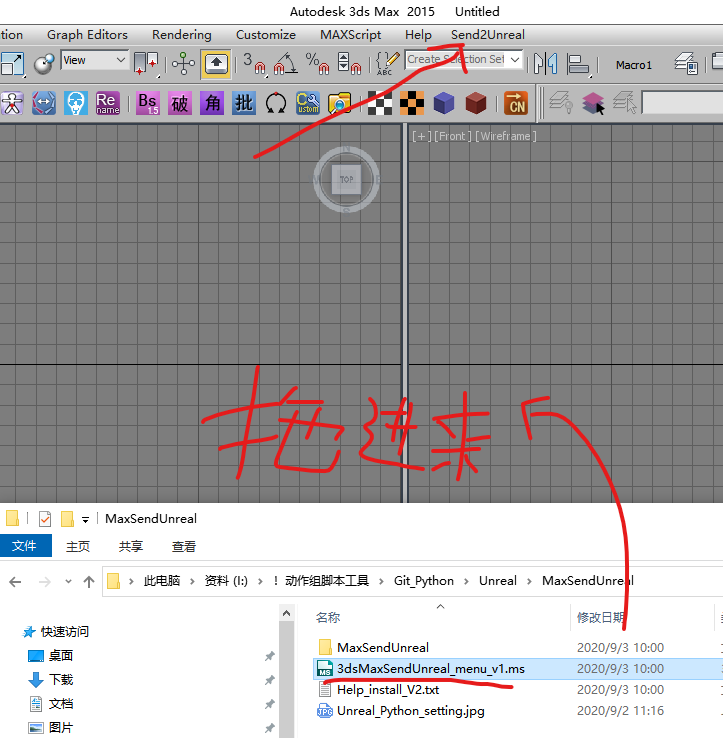
Task: Open the 文件 tab in Explorer
Action: (x=24, y=545)
